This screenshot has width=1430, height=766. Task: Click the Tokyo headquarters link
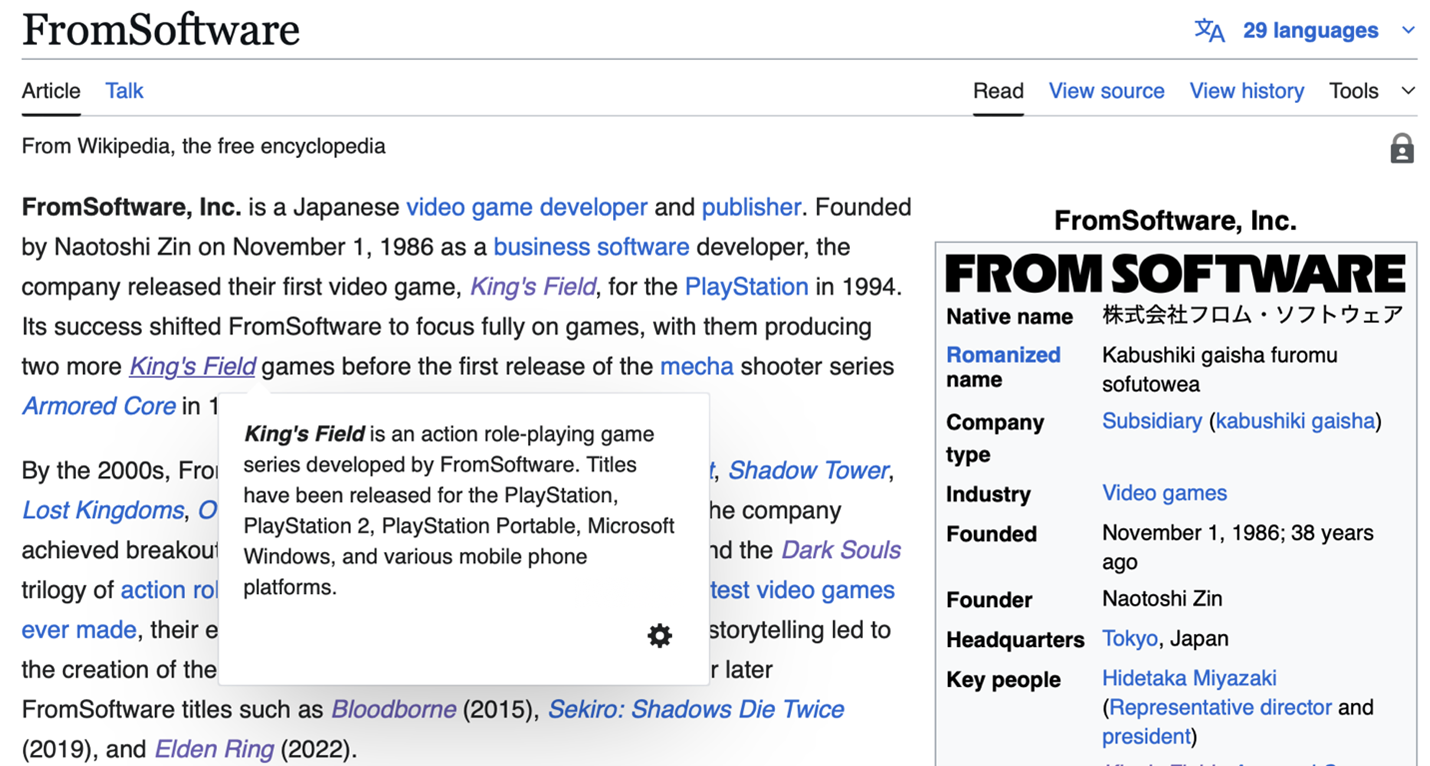point(1129,638)
